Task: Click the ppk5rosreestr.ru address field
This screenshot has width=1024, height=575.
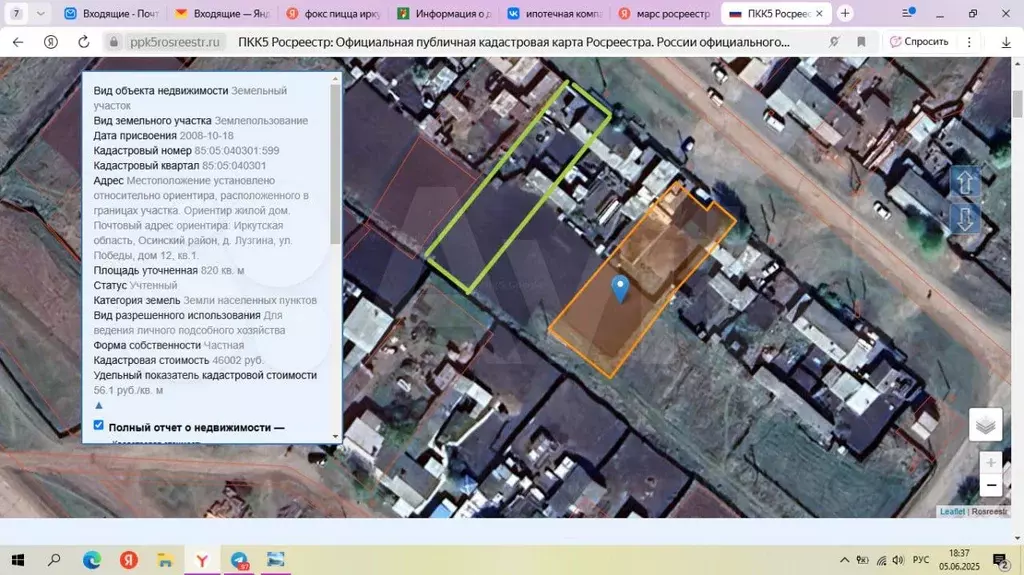Action: [174, 42]
